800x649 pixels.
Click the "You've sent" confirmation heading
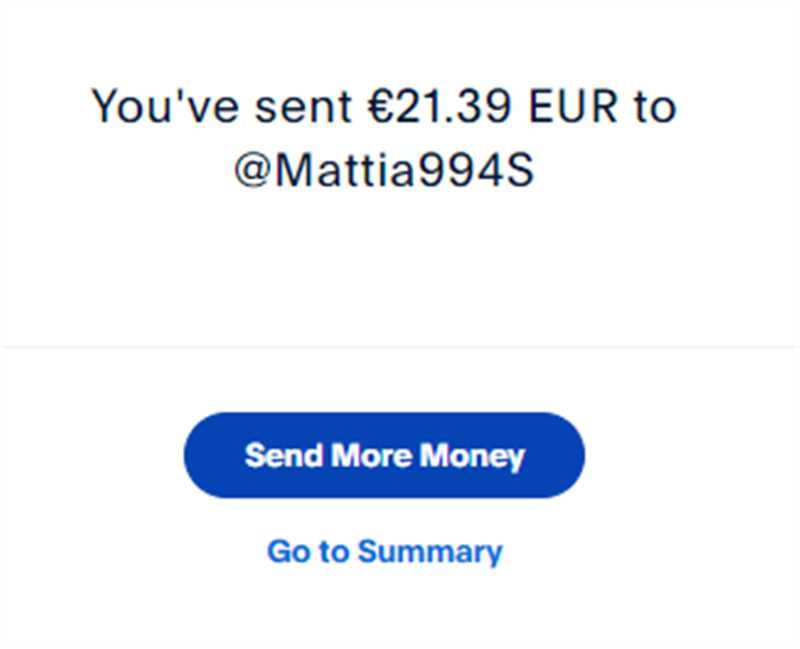[384, 138]
